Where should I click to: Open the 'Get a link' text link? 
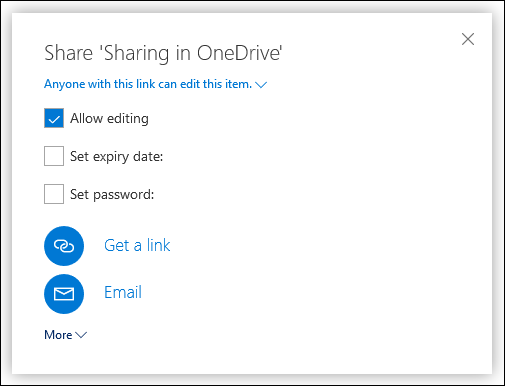coord(137,245)
